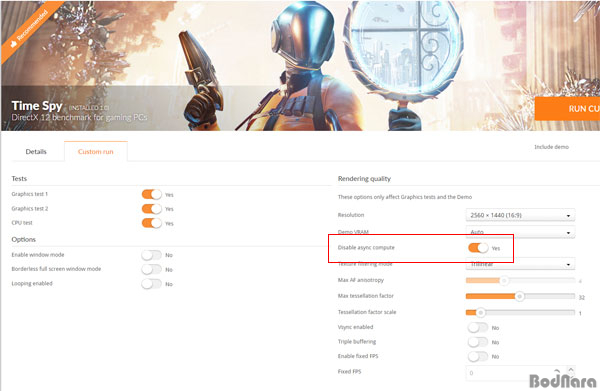This screenshot has width=600, height=391.
Task: Select the Custom run tab
Action: click(96, 152)
